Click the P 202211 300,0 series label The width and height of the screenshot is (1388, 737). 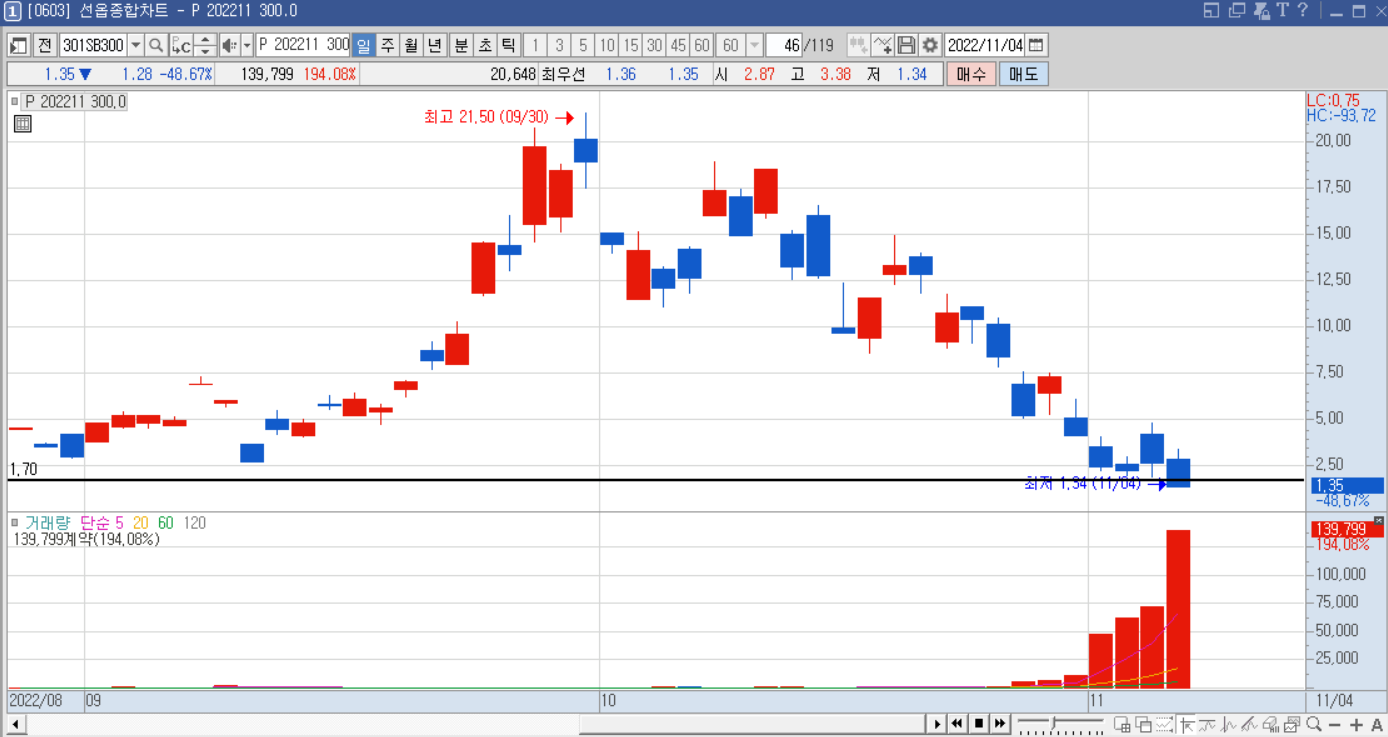75,102
